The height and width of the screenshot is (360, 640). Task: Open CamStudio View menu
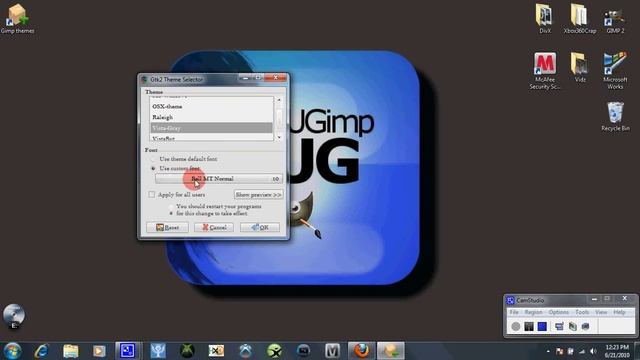coord(601,312)
